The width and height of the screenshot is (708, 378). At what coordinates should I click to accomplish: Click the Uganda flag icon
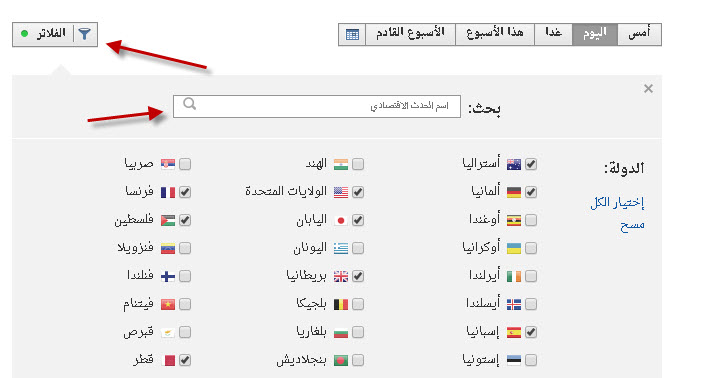tap(514, 220)
